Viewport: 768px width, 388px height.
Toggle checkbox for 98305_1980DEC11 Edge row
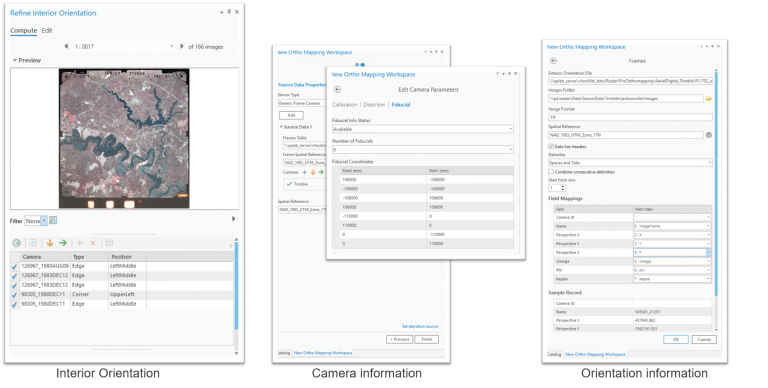tap(14, 304)
